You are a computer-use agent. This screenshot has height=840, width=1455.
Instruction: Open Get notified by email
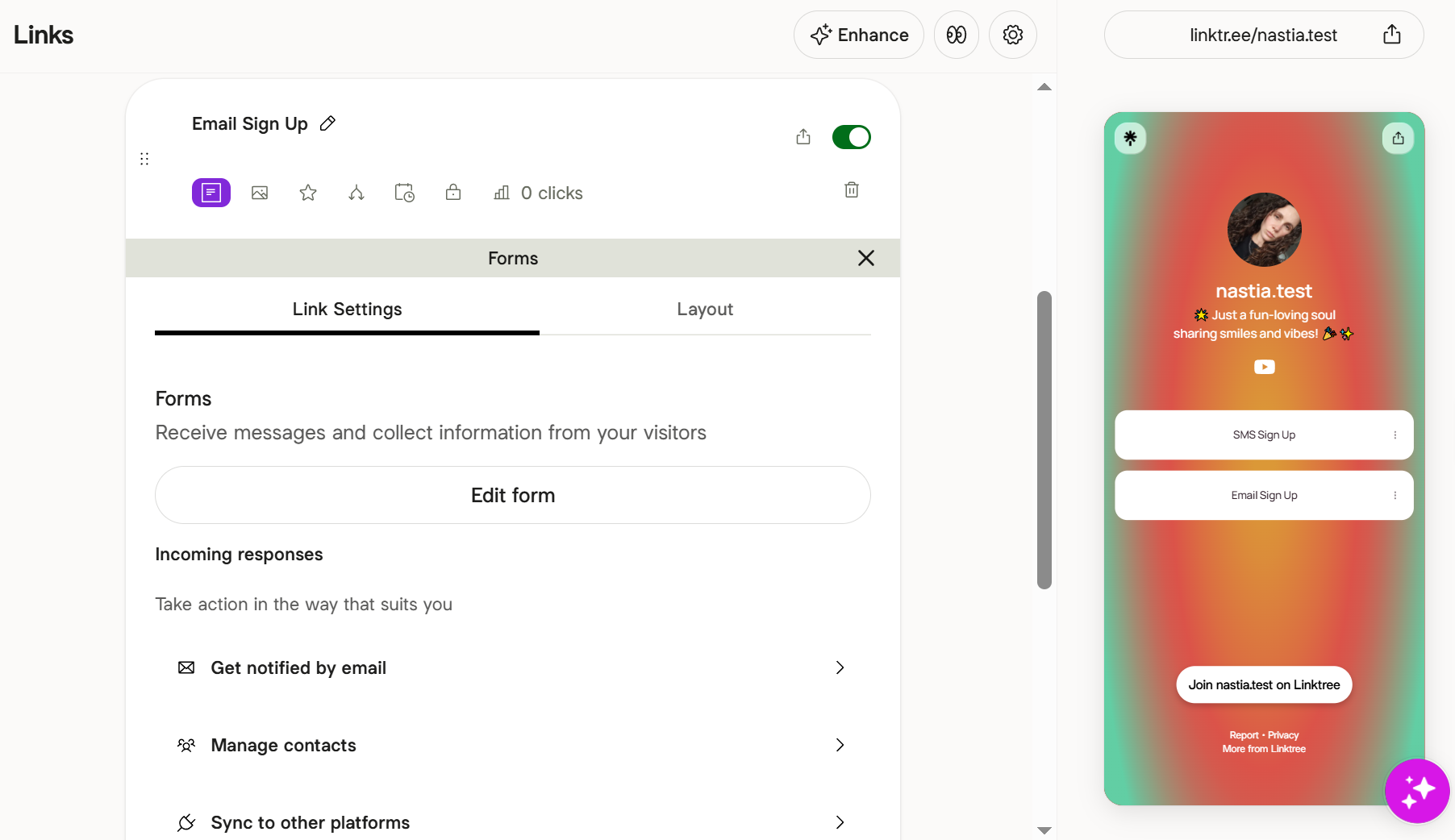point(513,667)
